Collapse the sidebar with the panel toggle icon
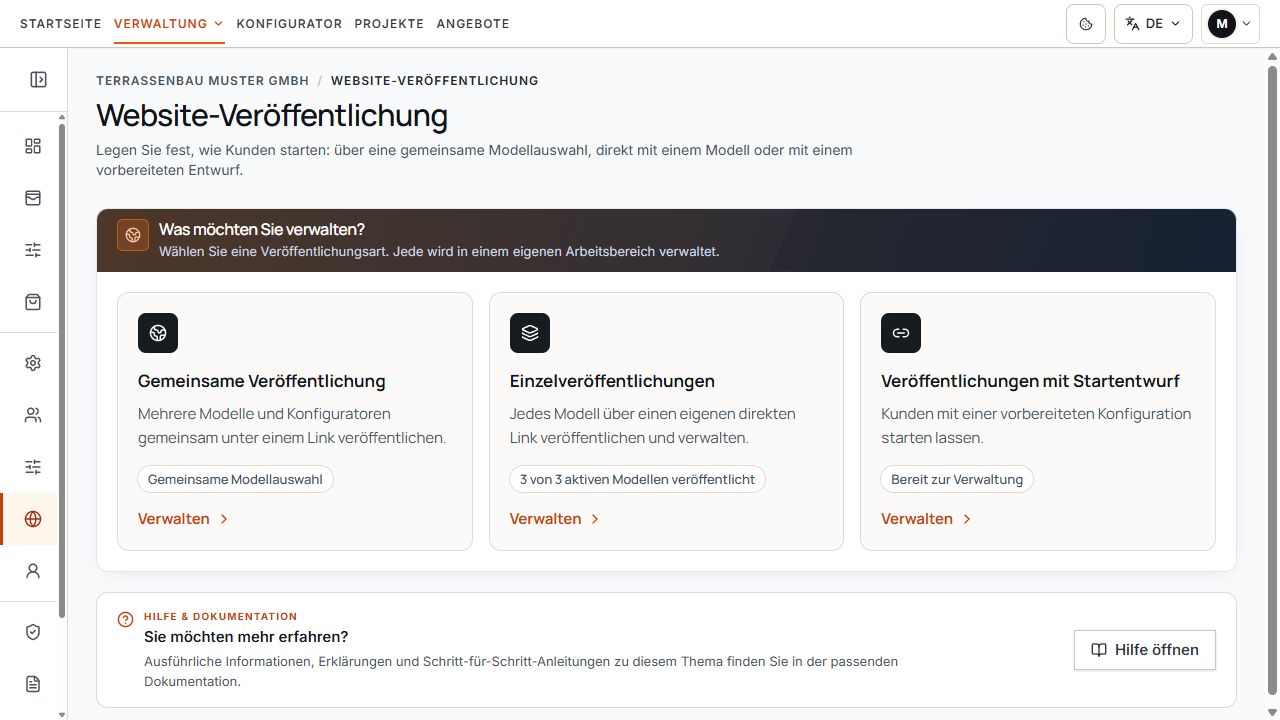 click(x=38, y=79)
